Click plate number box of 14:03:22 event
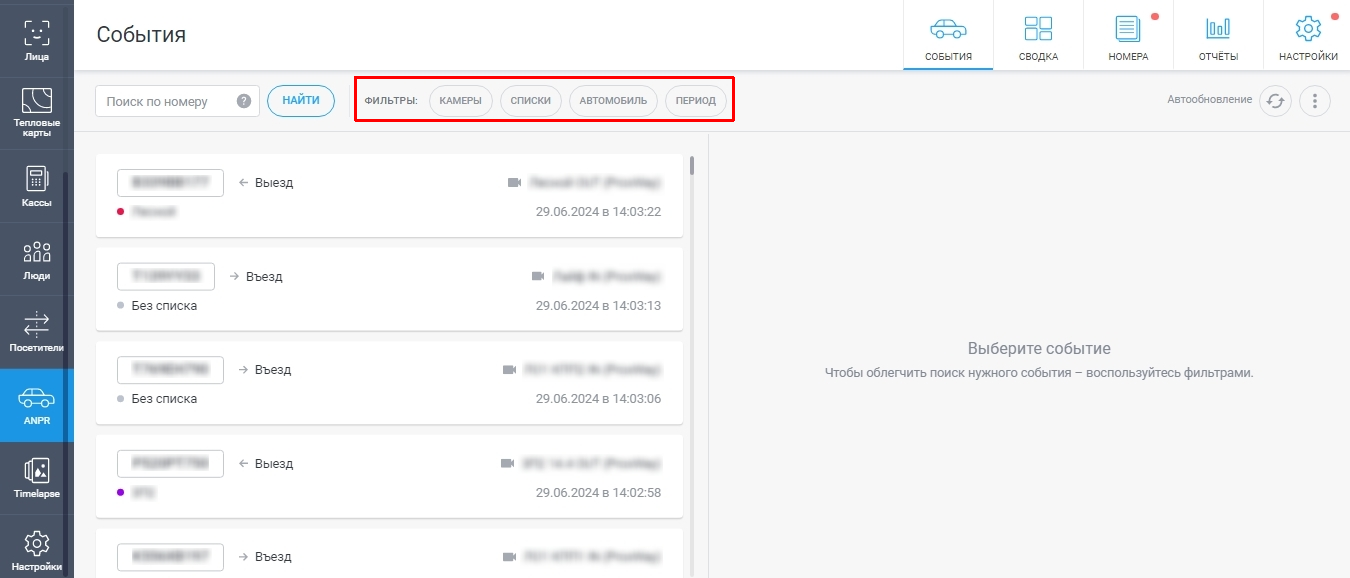 pos(170,183)
